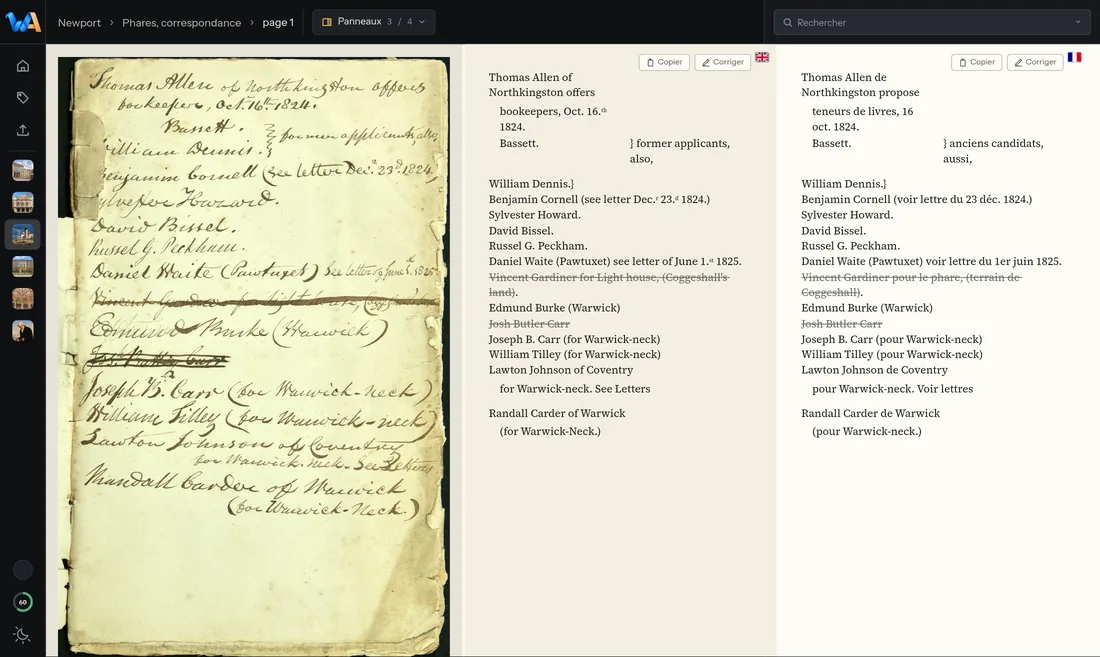Viewport: 1100px width, 657px height.
Task: Open the fourth collection thumbnail in sidebar
Action: pos(22,266)
